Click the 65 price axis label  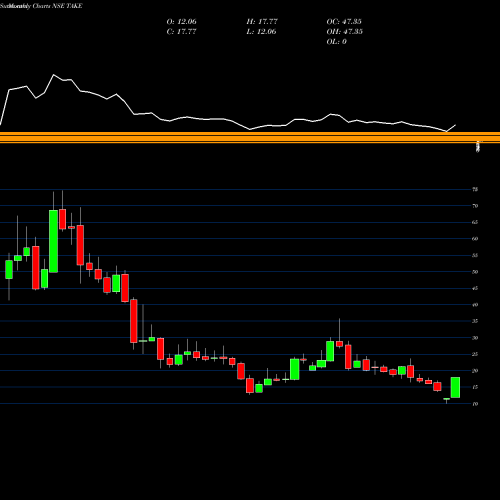pyautogui.click(x=475, y=222)
